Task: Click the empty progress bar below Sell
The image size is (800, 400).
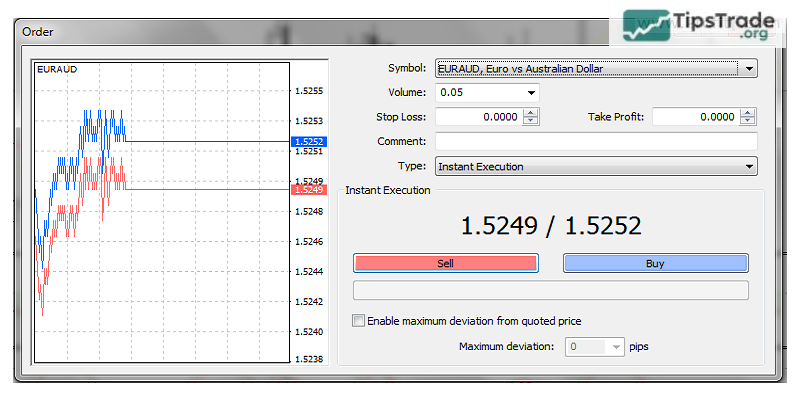Action: click(x=551, y=291)
